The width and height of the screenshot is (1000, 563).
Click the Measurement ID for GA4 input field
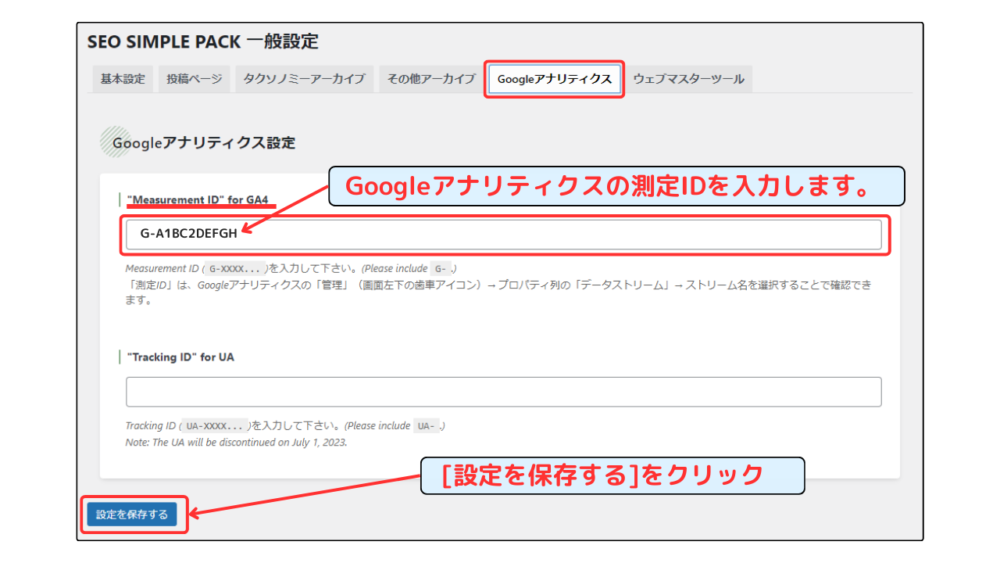504,234
